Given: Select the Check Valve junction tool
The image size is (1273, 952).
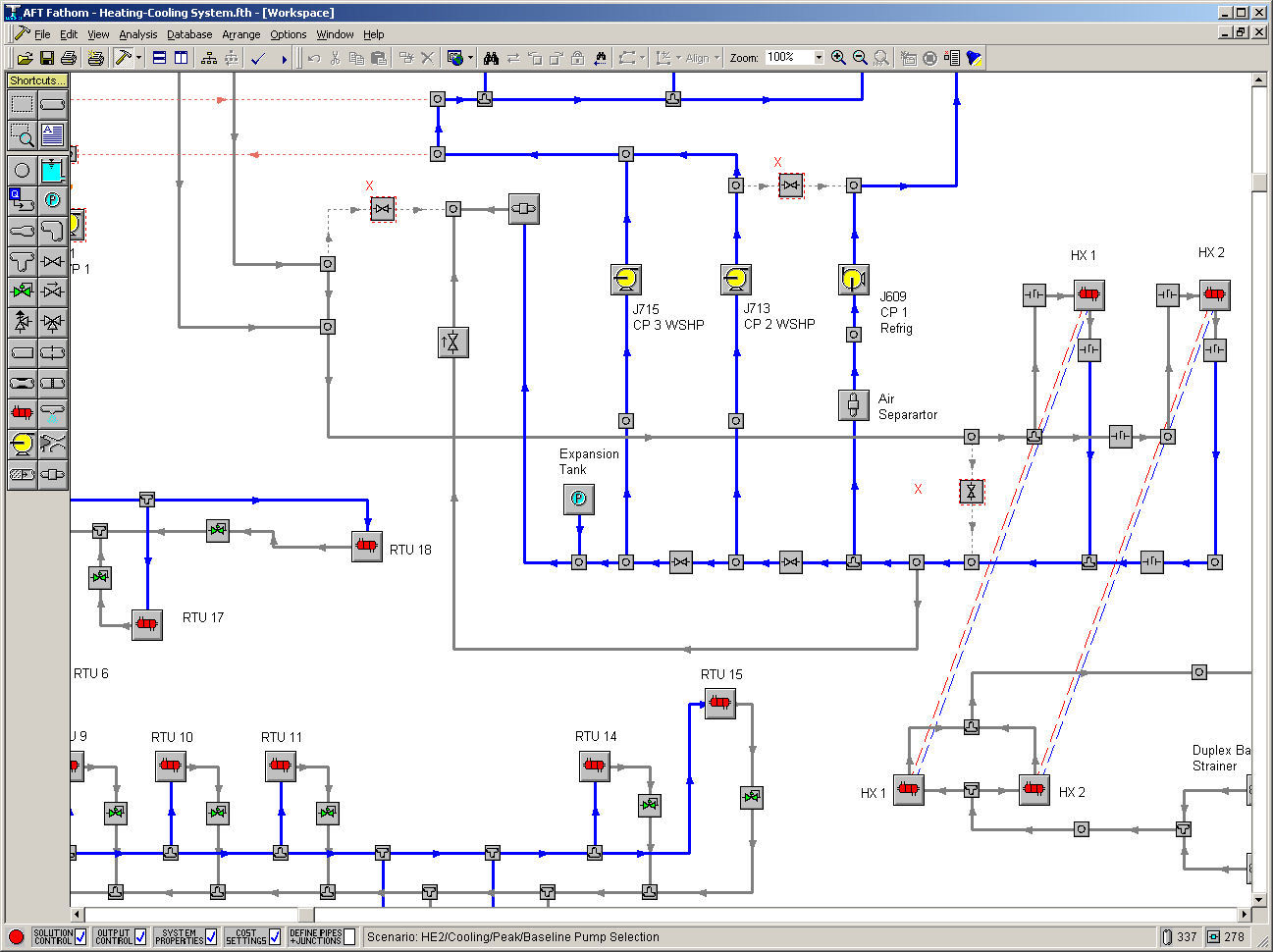Looking at the screenshot, I should [x=53, y=291].
